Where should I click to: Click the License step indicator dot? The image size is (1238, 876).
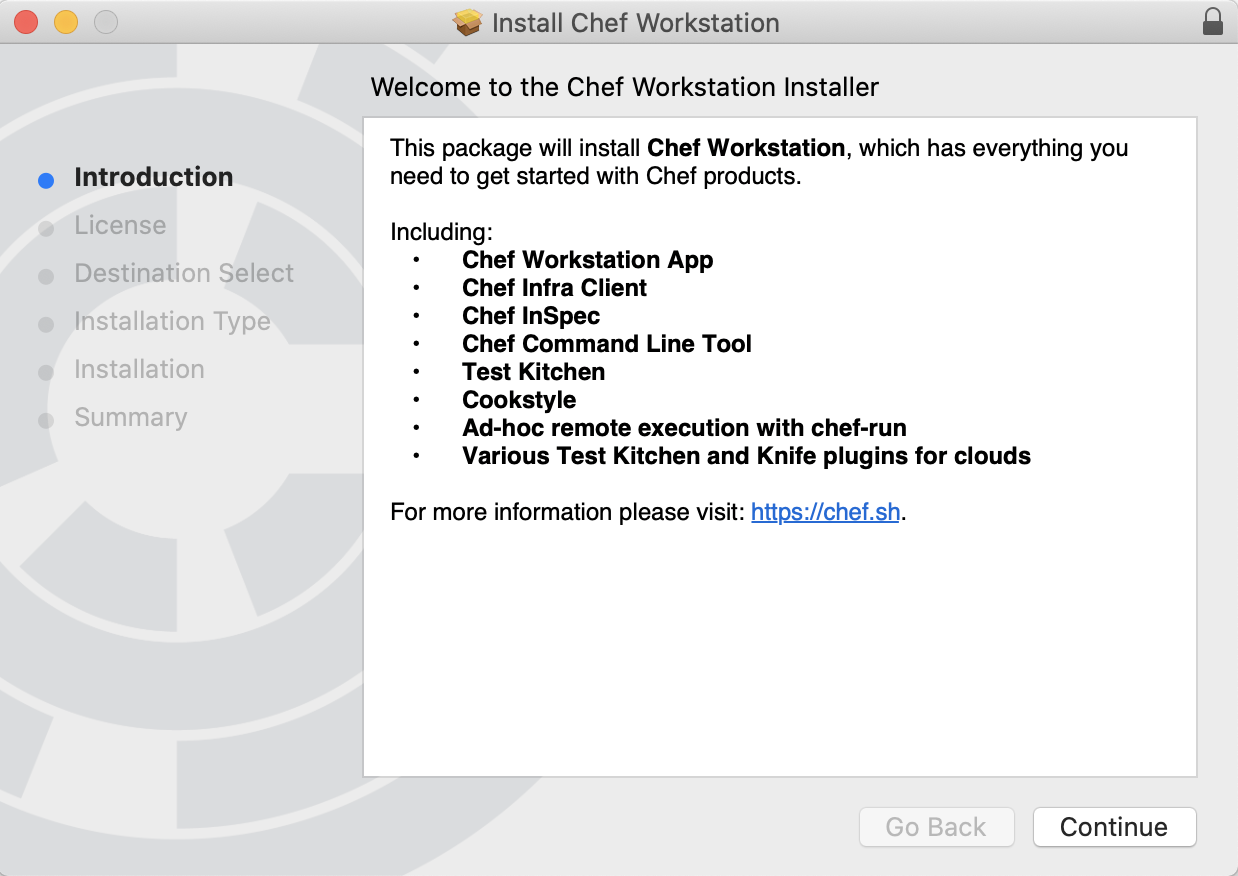coord(46,227)
